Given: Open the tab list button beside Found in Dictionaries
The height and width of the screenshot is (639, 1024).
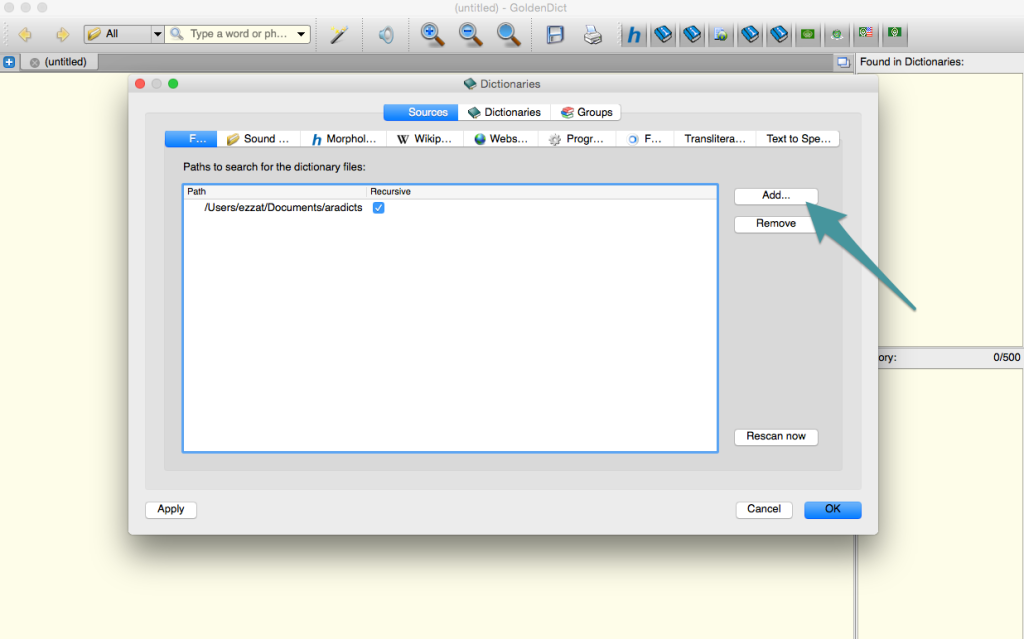Looking at the screenshot, I should tap(843, 62).
